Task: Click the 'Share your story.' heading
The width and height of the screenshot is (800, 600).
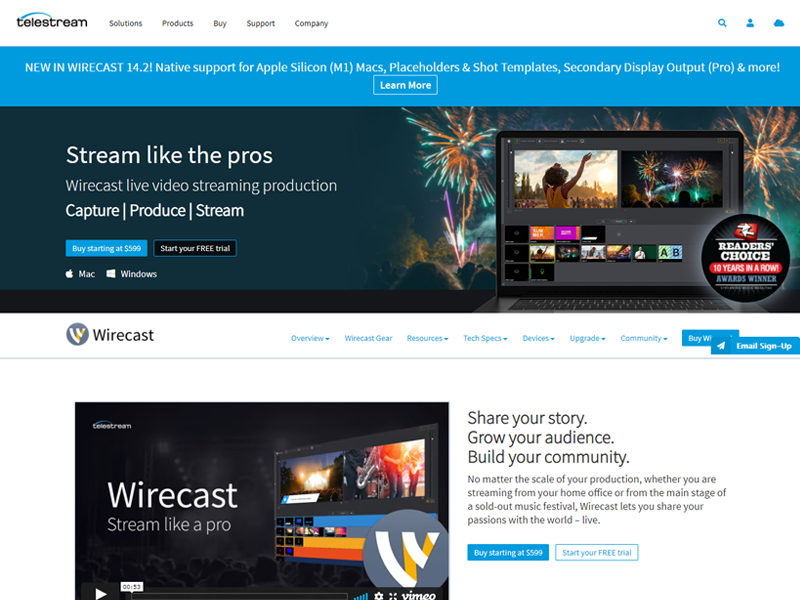Action: pyautogui.click(x=527, y=418)
